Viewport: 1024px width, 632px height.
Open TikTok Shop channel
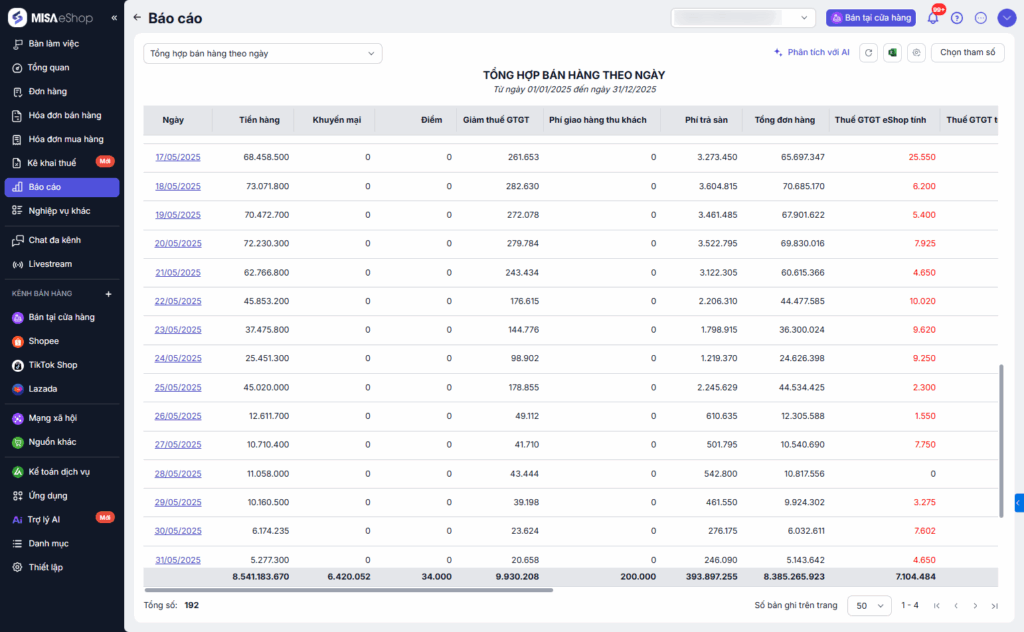coord(52,365)
